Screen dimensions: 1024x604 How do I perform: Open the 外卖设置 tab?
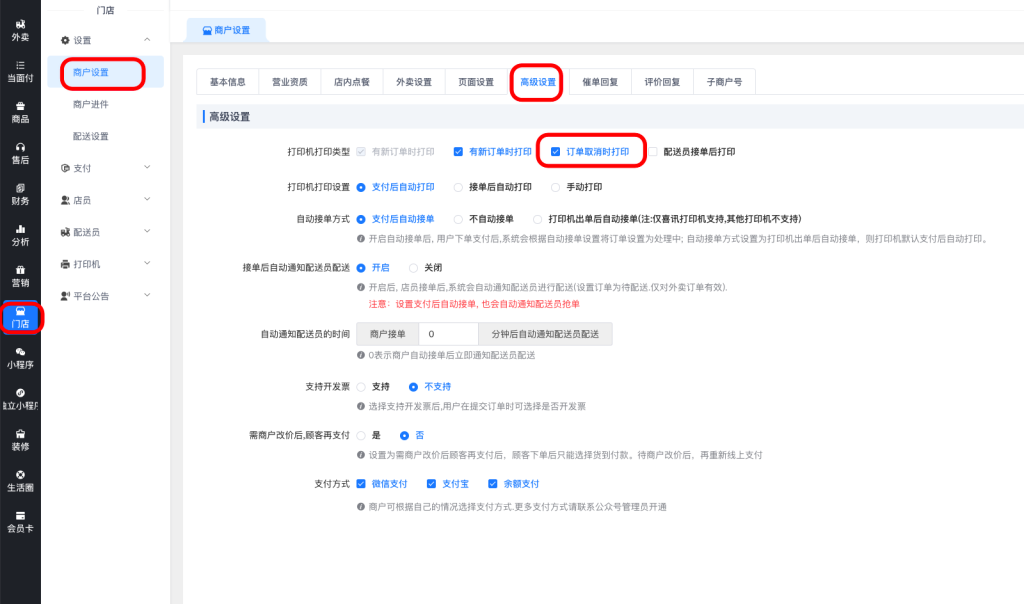coord(413,82)
